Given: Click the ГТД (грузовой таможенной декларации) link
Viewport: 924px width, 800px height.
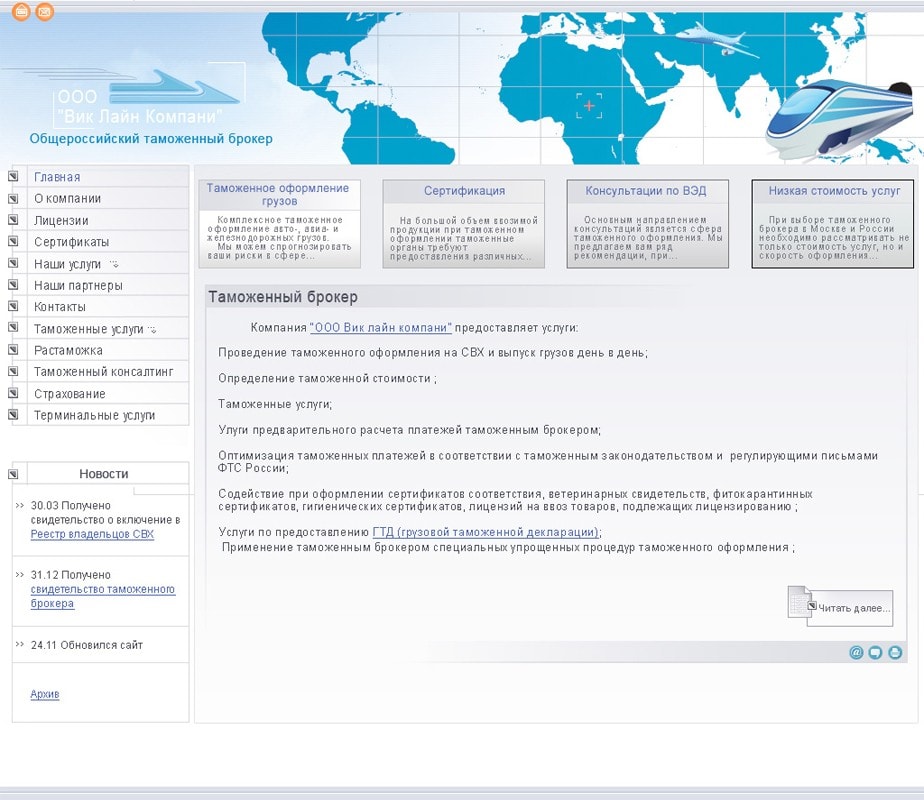Looking at the screenshot, I should pyautogui.click(x=485, y=532).
